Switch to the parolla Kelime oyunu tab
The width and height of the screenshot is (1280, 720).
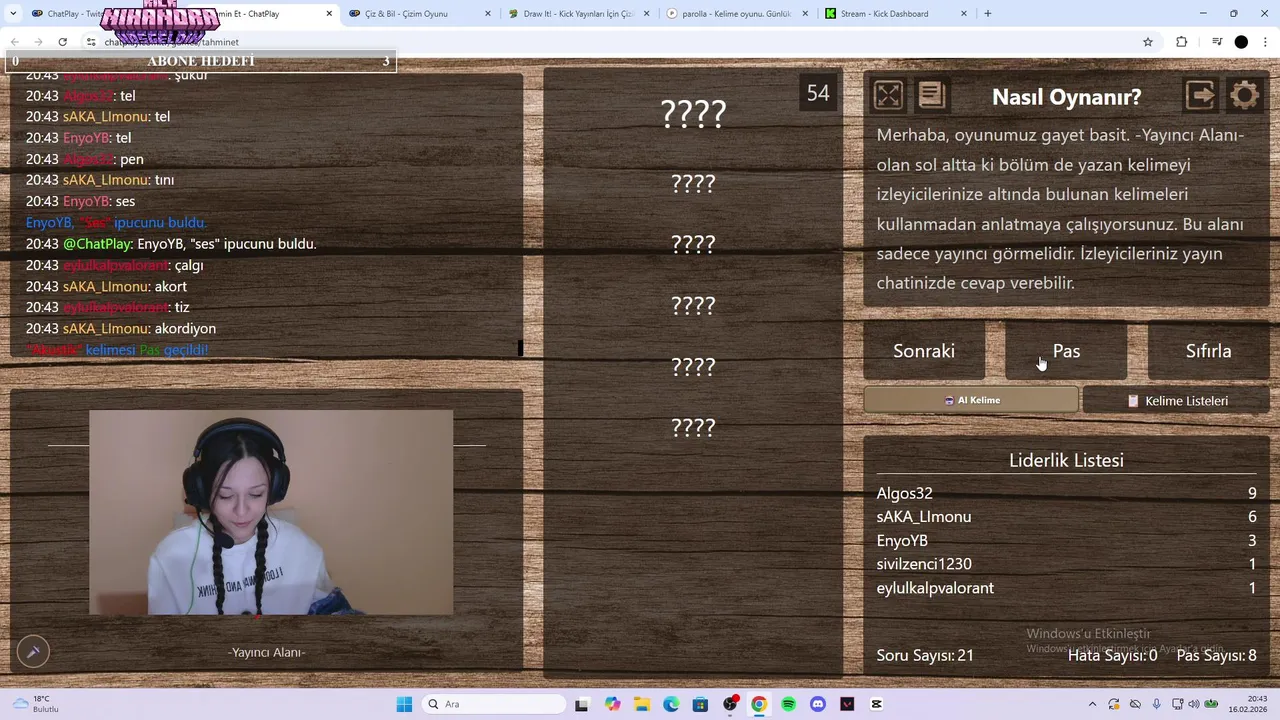(736, 14)
